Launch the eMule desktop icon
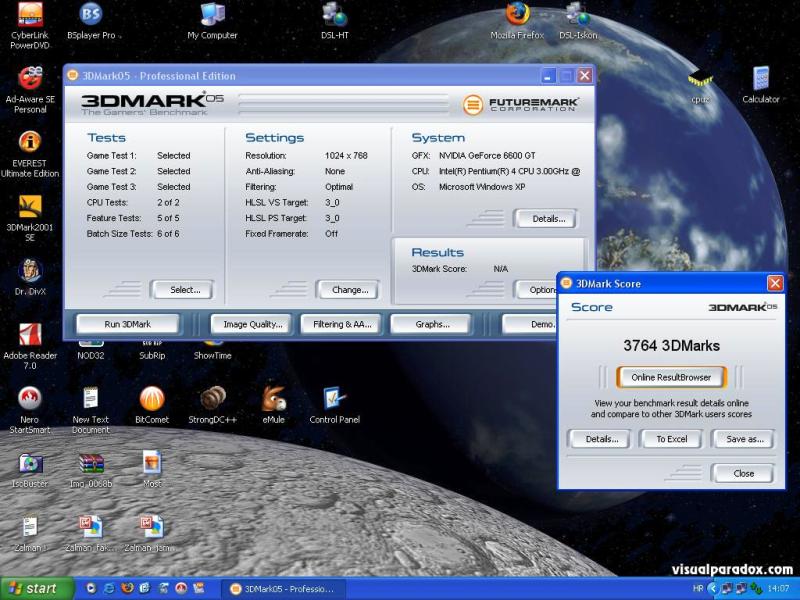800x600 pixels. [x=273, y=399]
